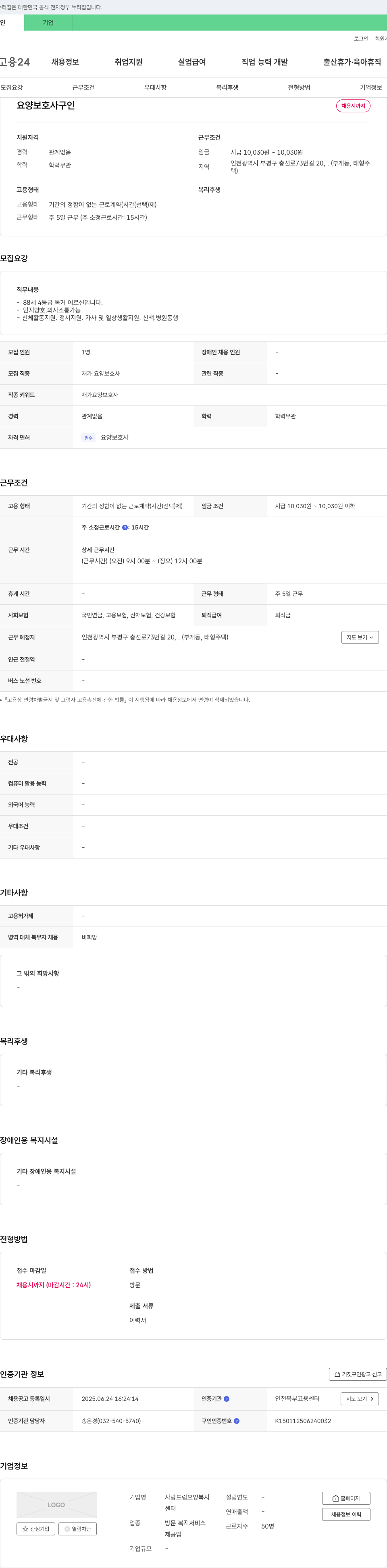The width and height of the screenshot is (387, 1568).
Task: Click the 채용시까지 status badge
Action: click(354, 106)
